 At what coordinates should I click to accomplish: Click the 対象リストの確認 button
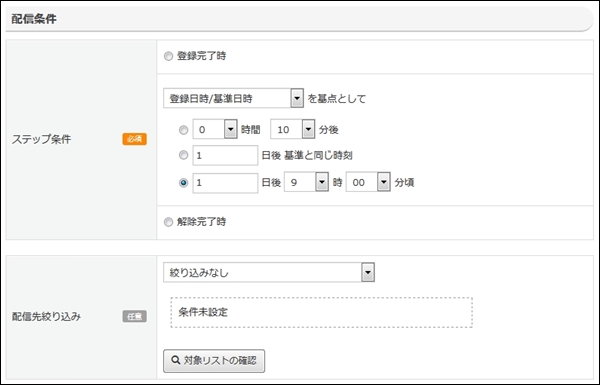[x=214, y=361]
